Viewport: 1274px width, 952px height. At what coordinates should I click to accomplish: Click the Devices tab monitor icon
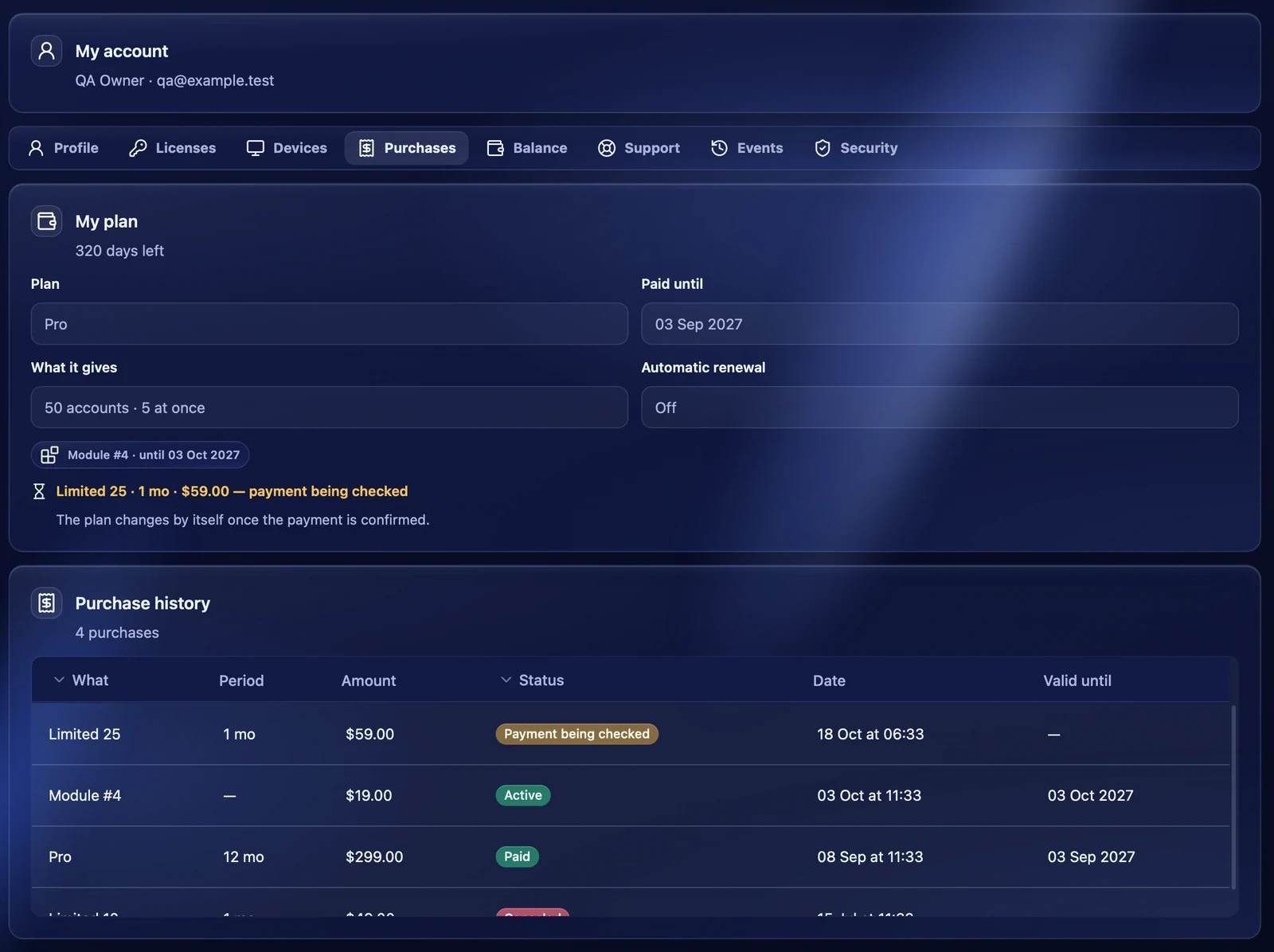coord(255,148)
